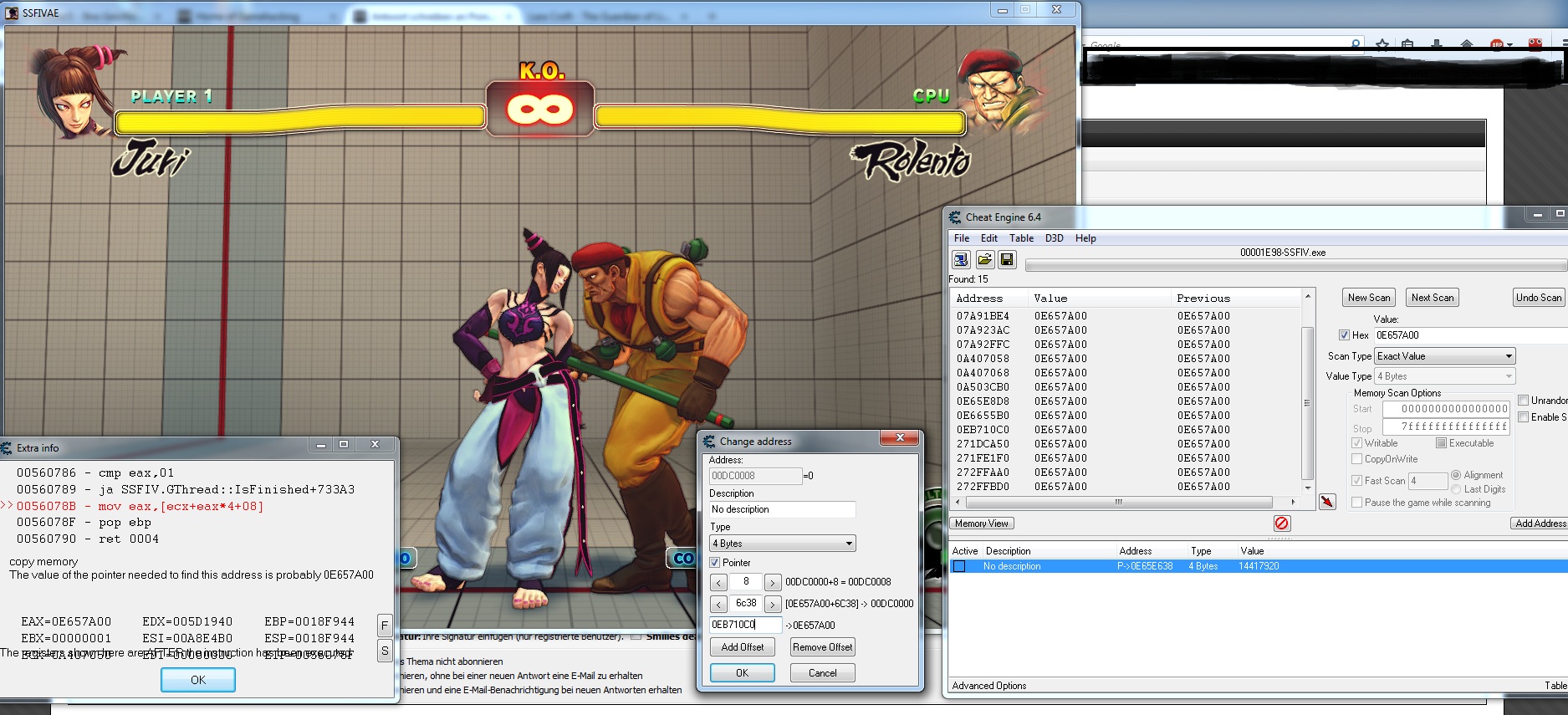Toggle the Hex checkbox
Viewport: 1568px width, 715px height.
[x=1344, y=335]
